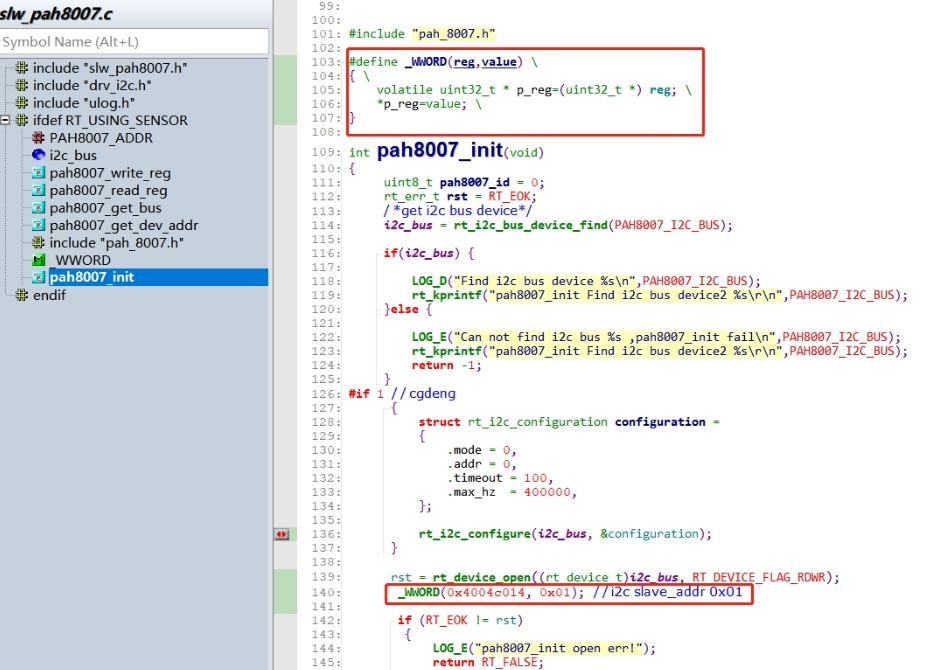The image size is (925, 670).
Task: Click .max_hz value 400000
Action: tap(547, 492)
